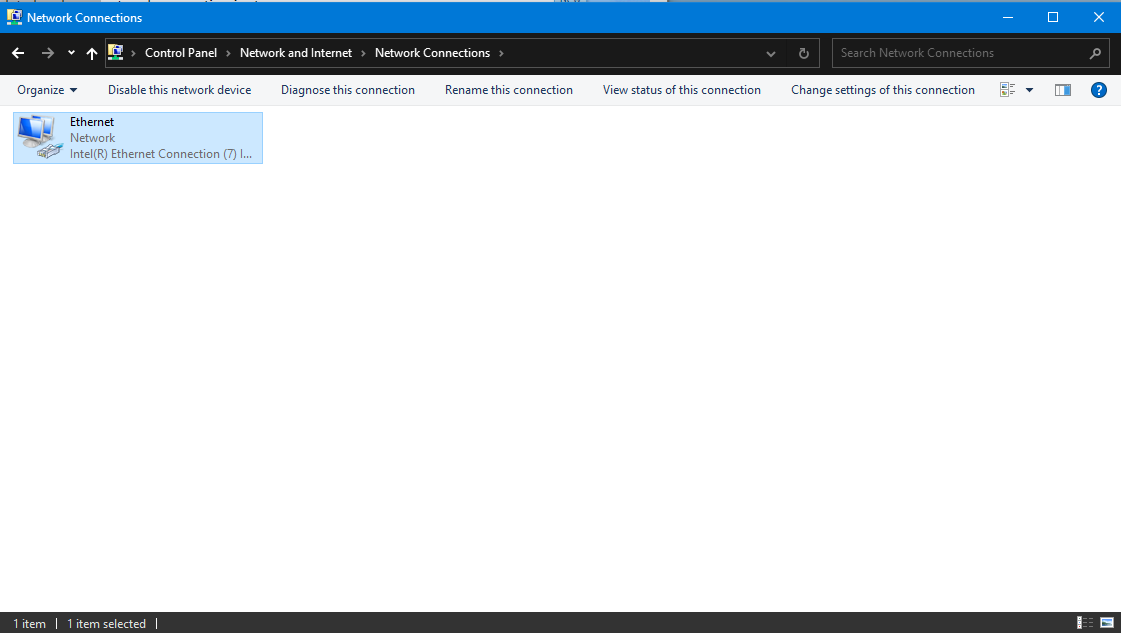
Task: Go to Network and Internet breadcrumb
Action: coord(296,53)
